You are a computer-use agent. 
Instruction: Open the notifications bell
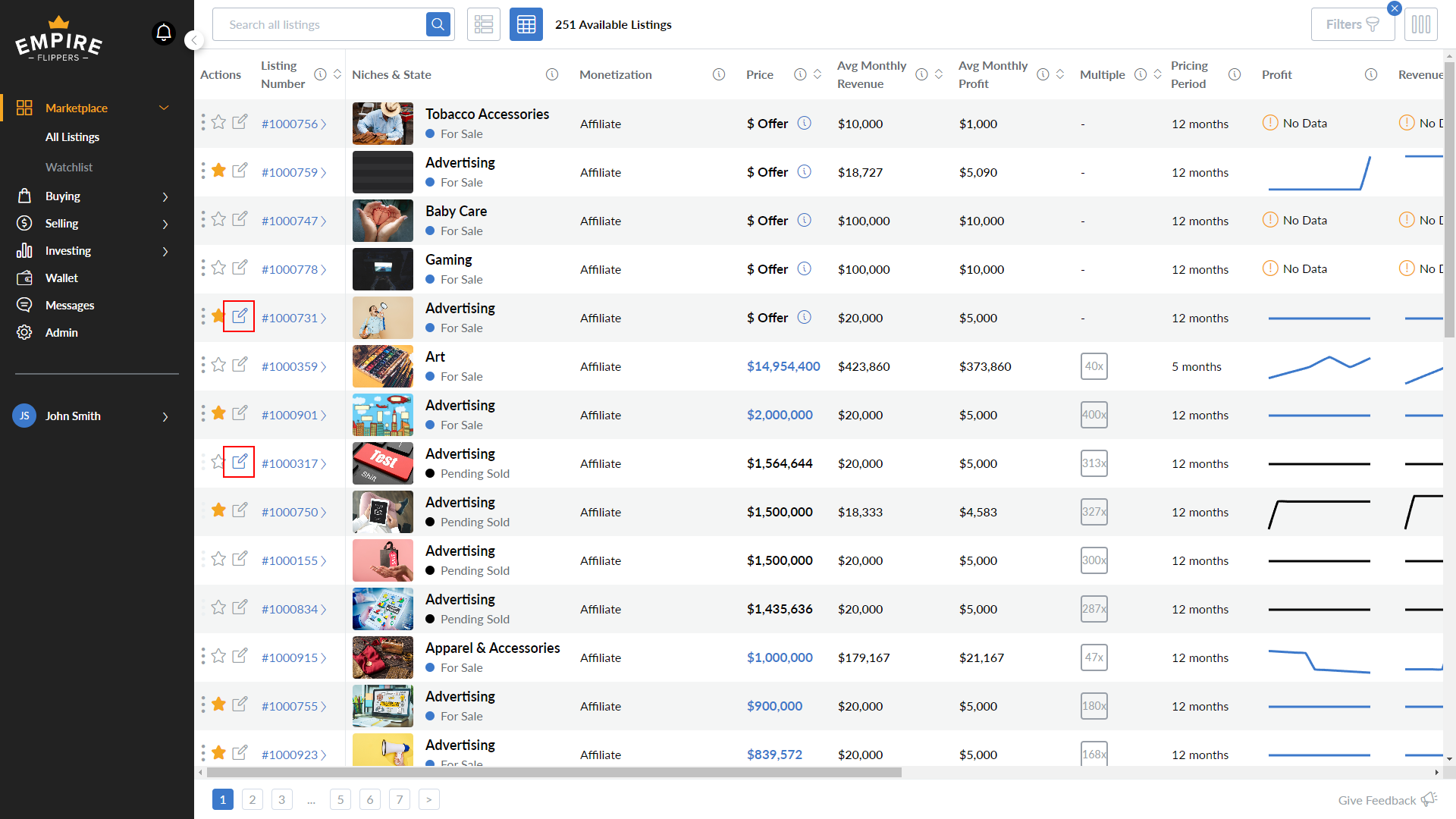[x=164, y=33]
